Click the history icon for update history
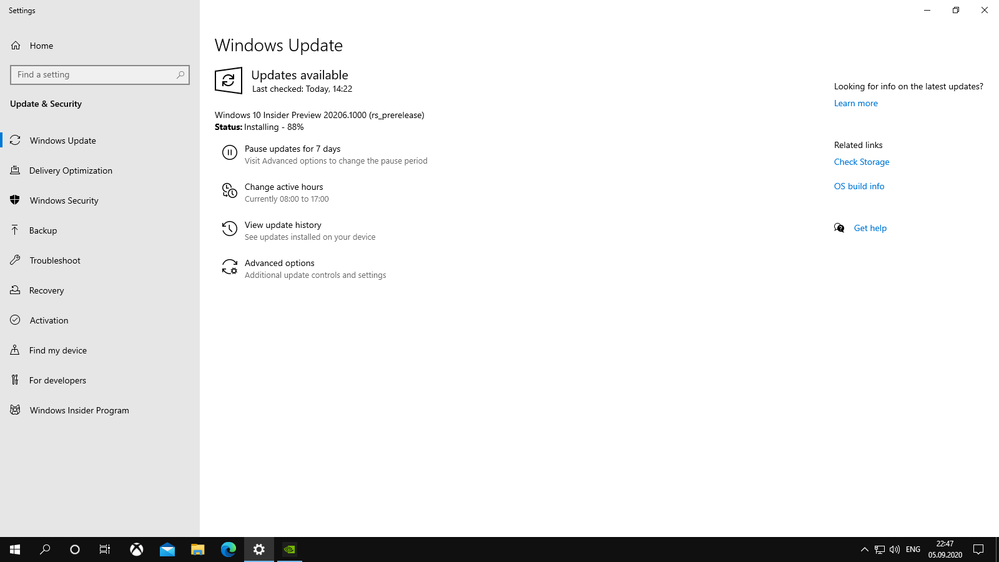 coord(229,229)
